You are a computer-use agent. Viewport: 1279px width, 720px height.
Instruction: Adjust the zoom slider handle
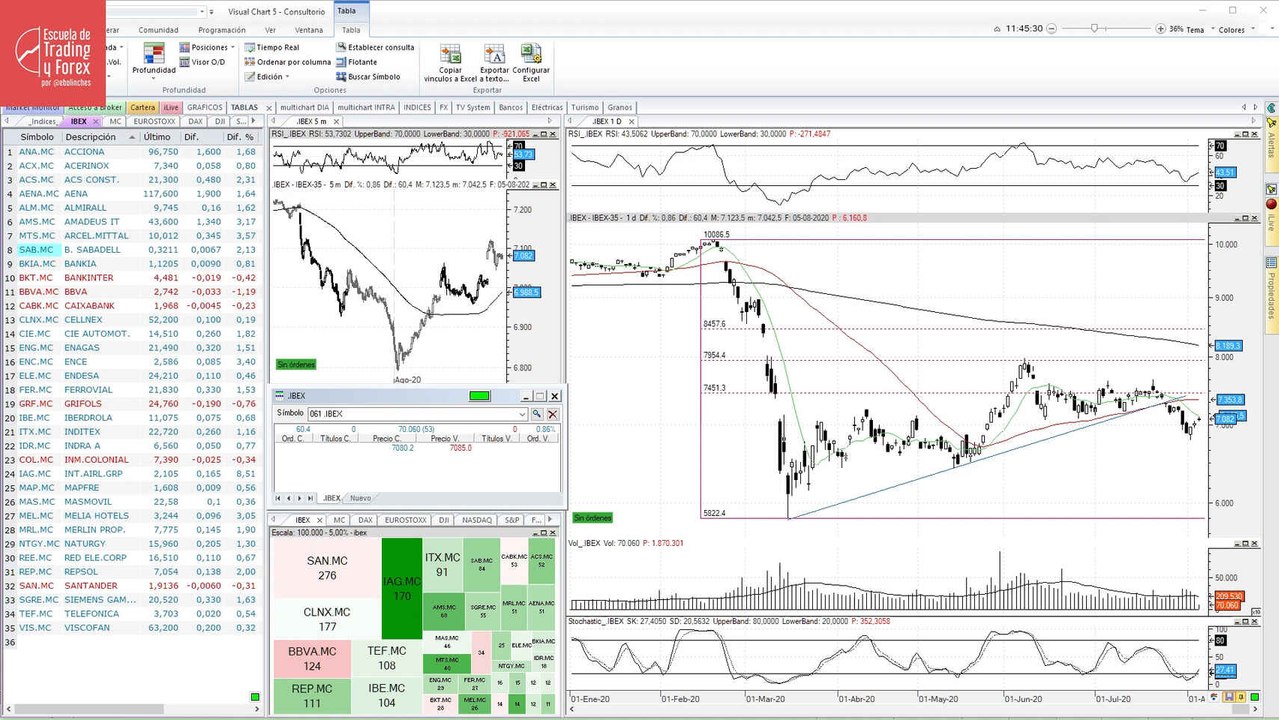click(1095, 29)
